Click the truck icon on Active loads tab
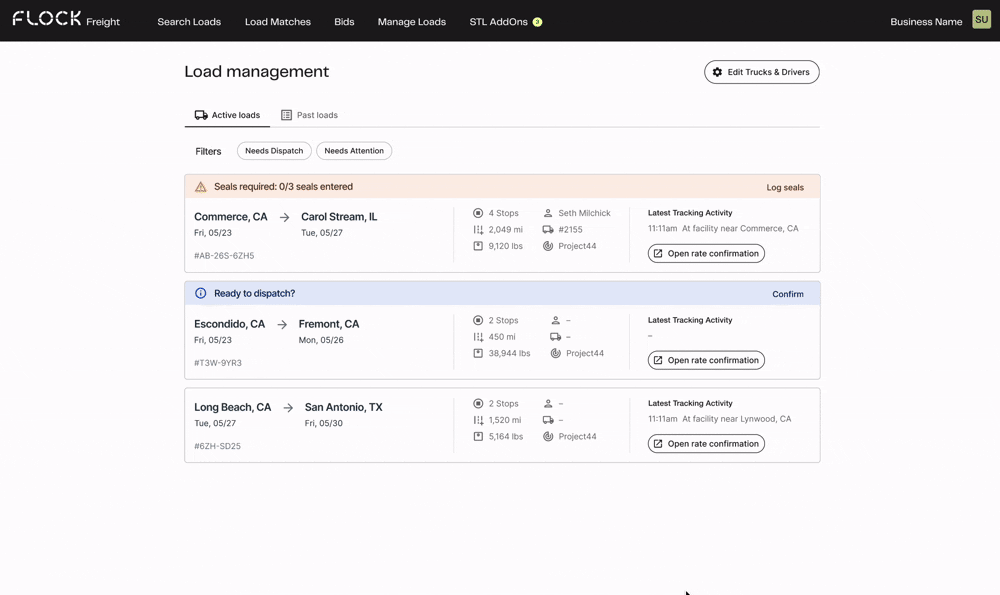 pyautogui.click(x=201, y=115)
